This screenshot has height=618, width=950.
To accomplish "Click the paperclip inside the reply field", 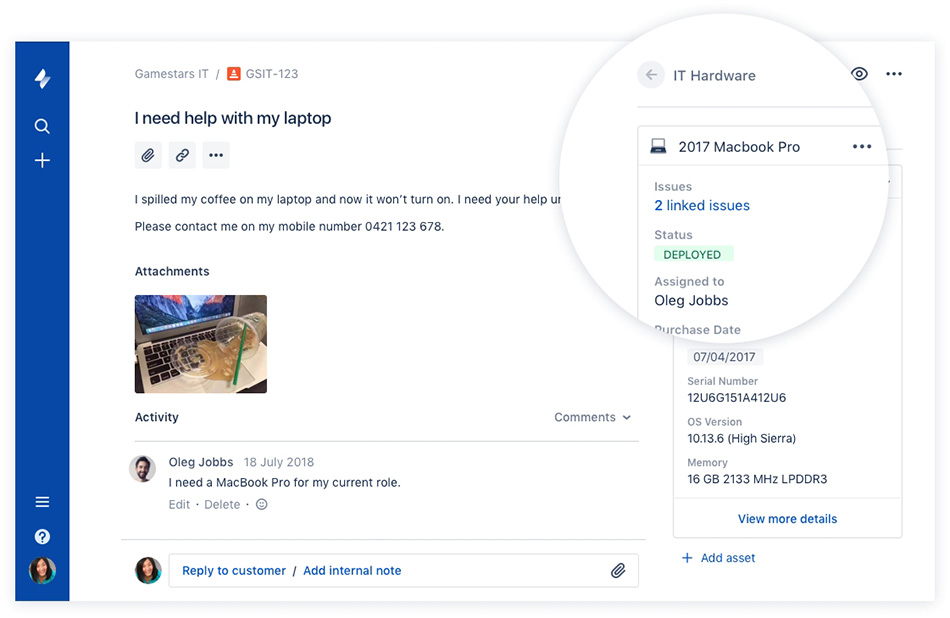I will point(619,570).
